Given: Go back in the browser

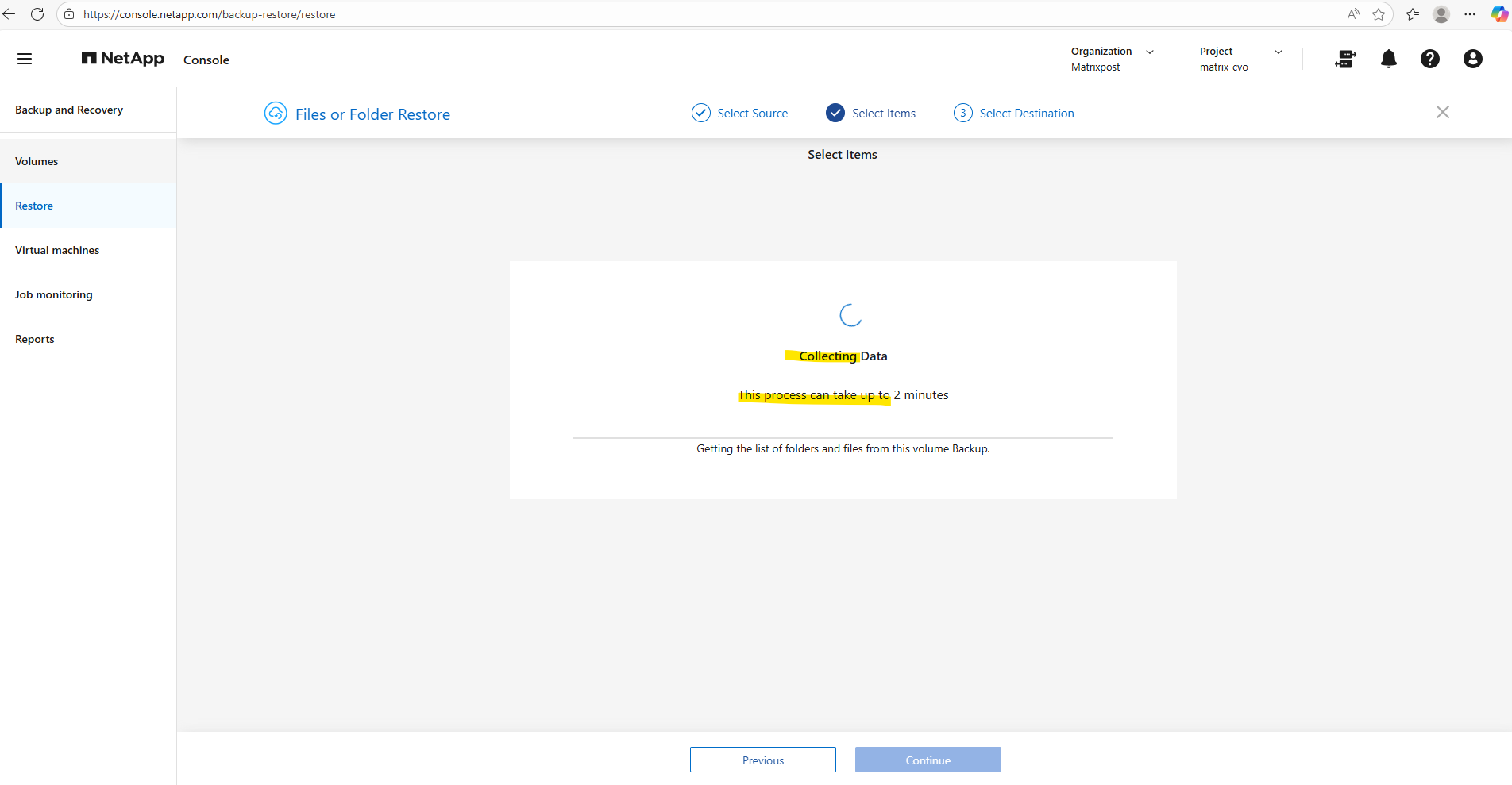Looking at the screenshot, I should (x=10, y=14).
